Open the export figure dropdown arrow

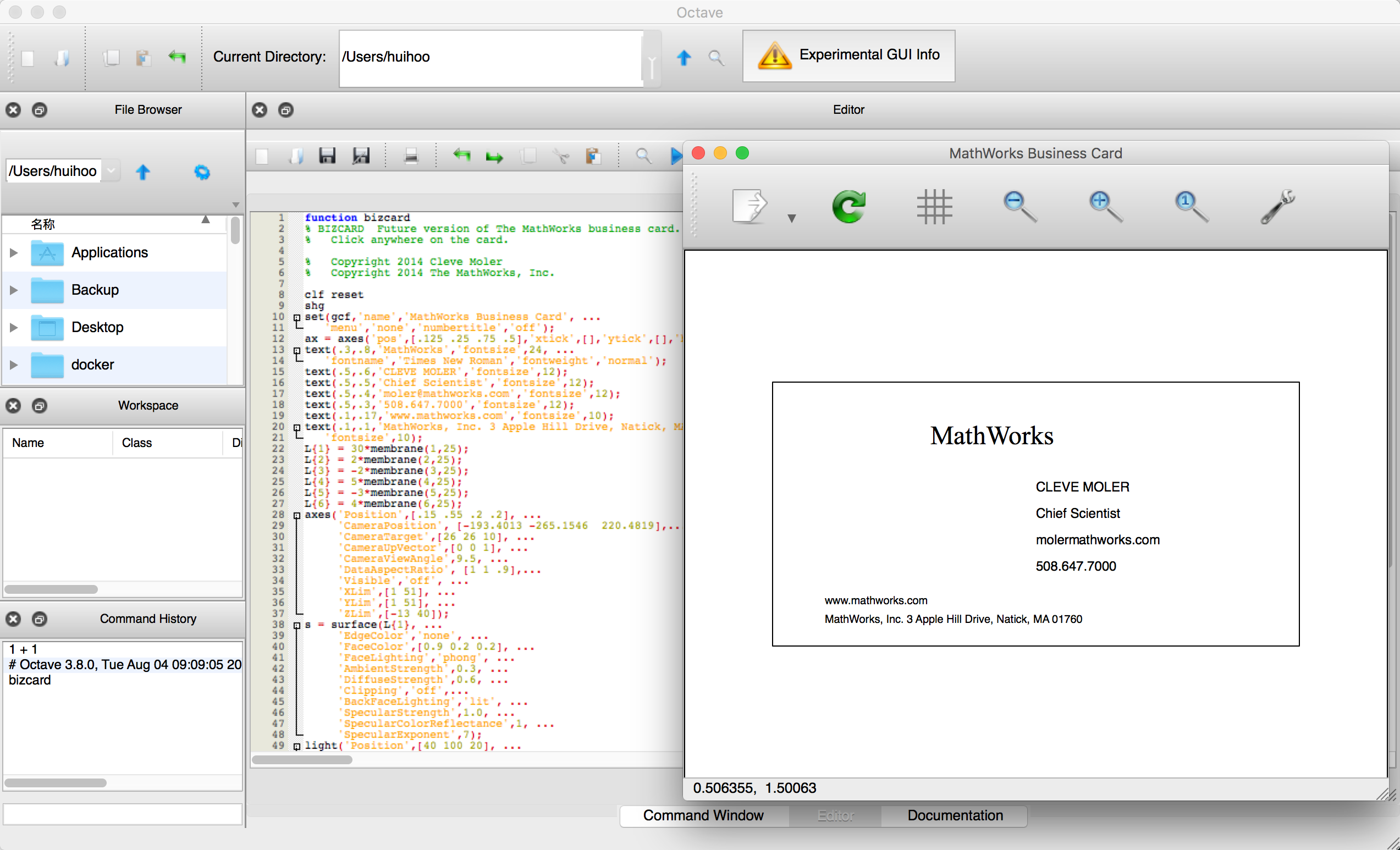coord(791,218)
